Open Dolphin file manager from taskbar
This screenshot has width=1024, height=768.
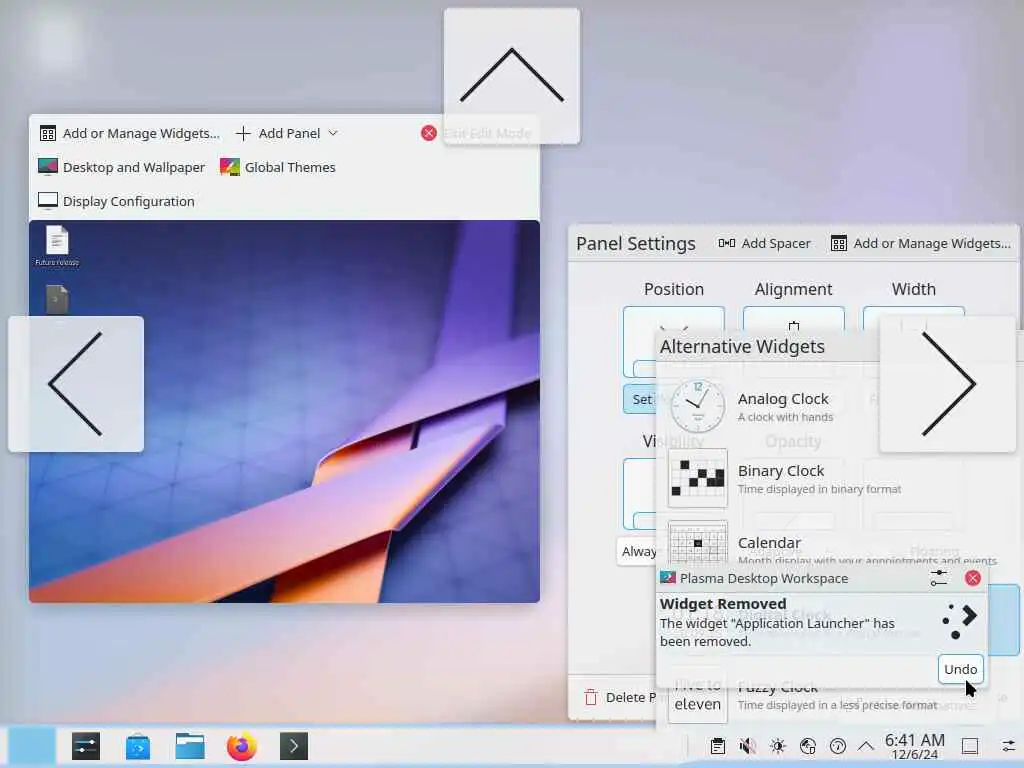(190, 746)
